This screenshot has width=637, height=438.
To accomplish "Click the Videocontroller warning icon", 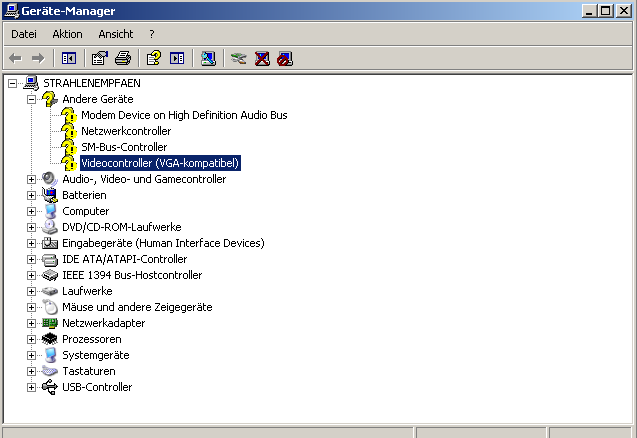I will [69, 163].
